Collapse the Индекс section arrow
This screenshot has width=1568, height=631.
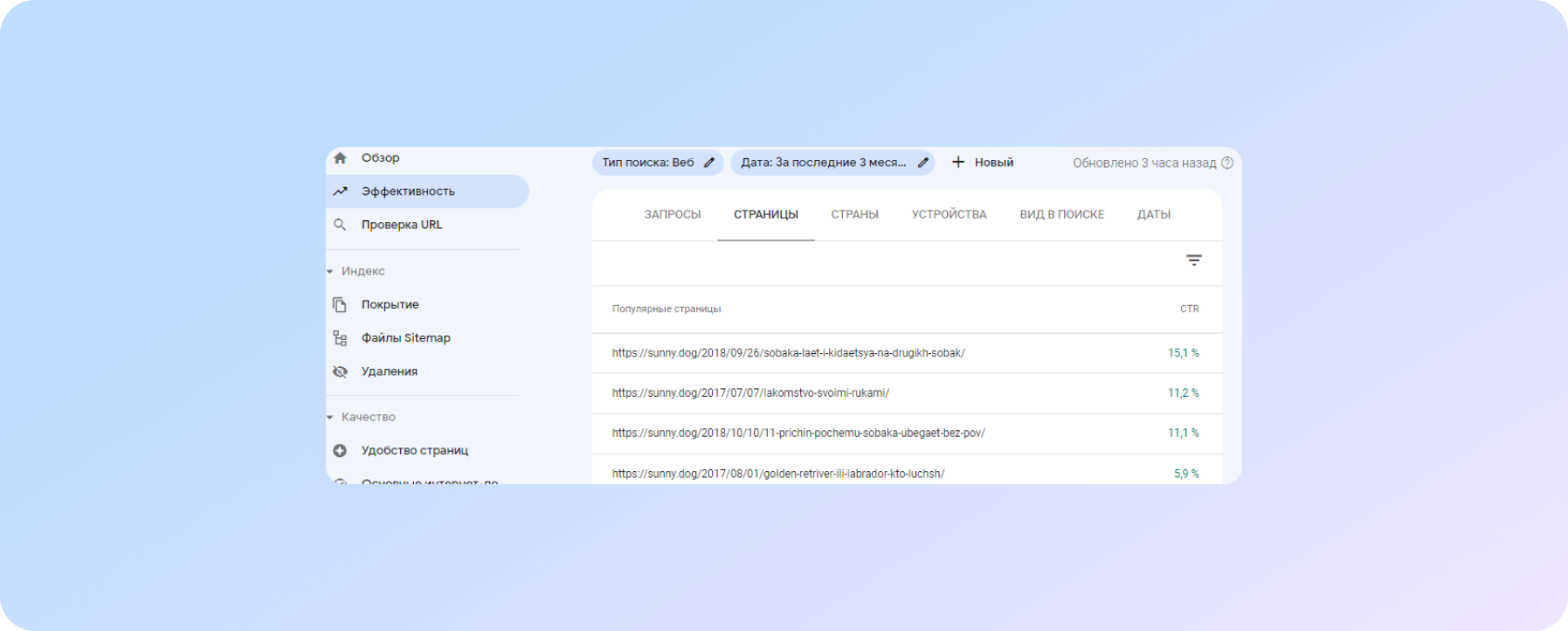pyautogui.click(x=330, y=272)
